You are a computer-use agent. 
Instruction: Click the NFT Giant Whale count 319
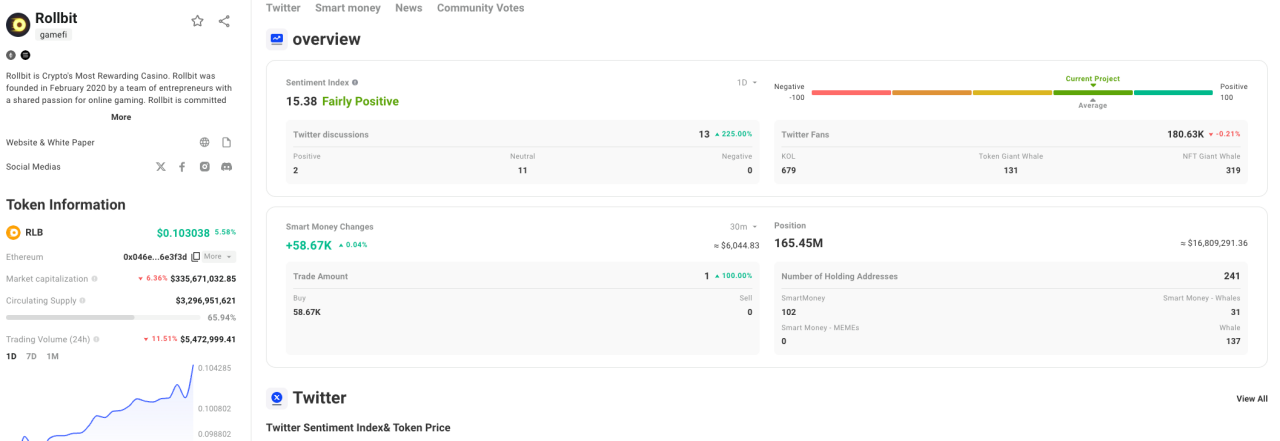1232,171
